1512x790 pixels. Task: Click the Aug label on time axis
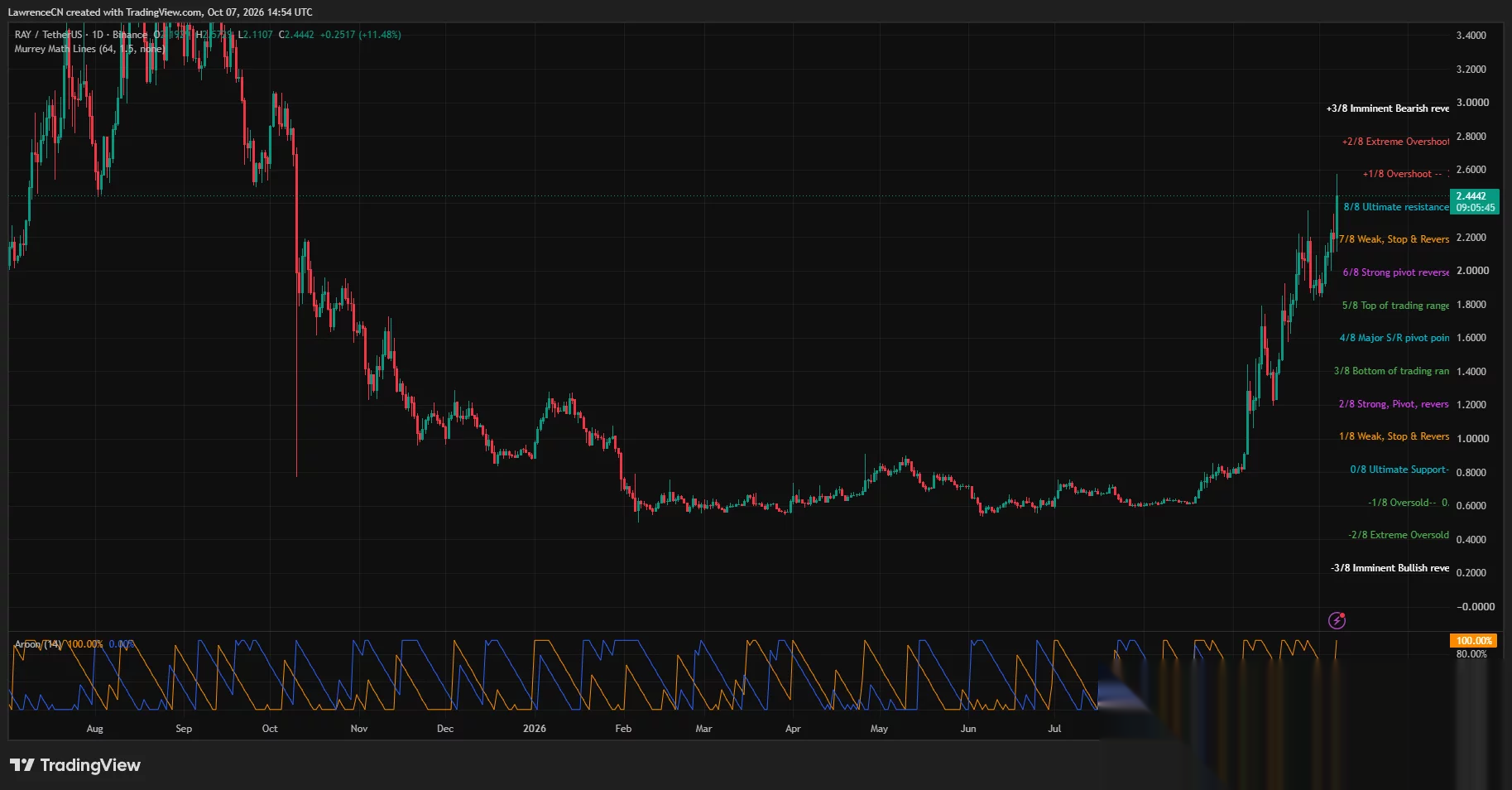click(95, 729)
